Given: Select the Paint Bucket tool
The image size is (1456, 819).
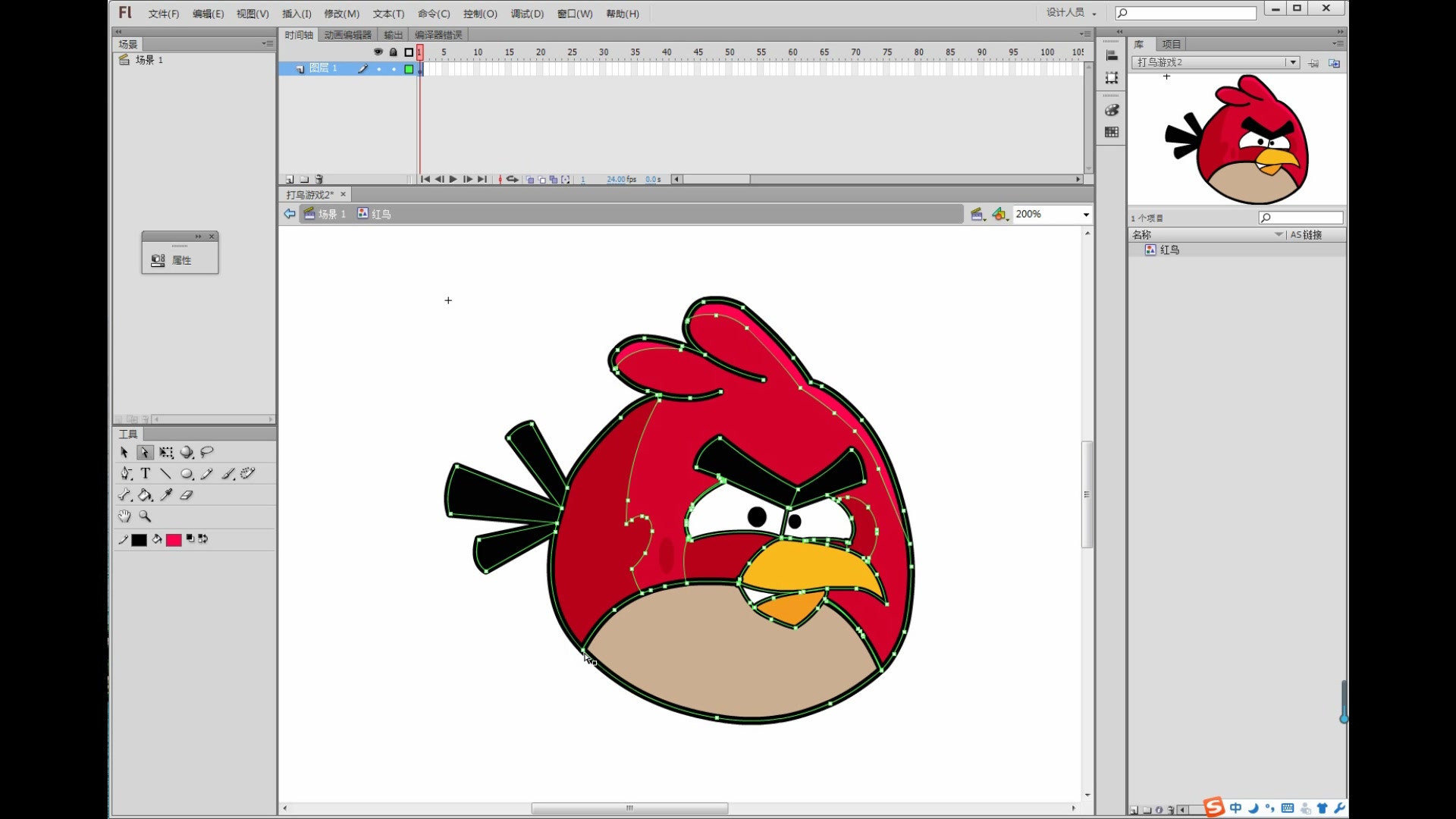Looking at the screenshot, I should 146,495.
